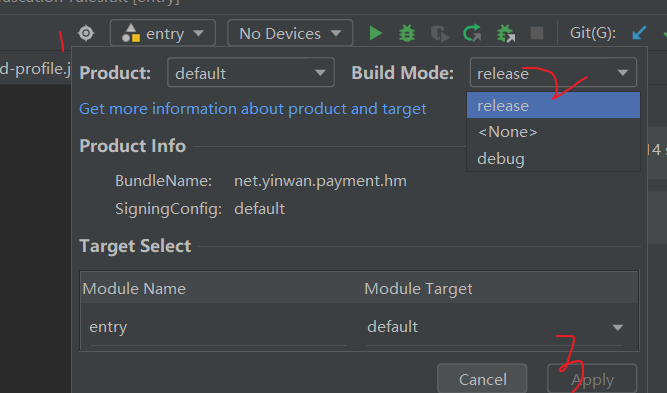Attach debugger to process icon
The width and height of the screenshot is (667, 393).
[x=505, y=33]
